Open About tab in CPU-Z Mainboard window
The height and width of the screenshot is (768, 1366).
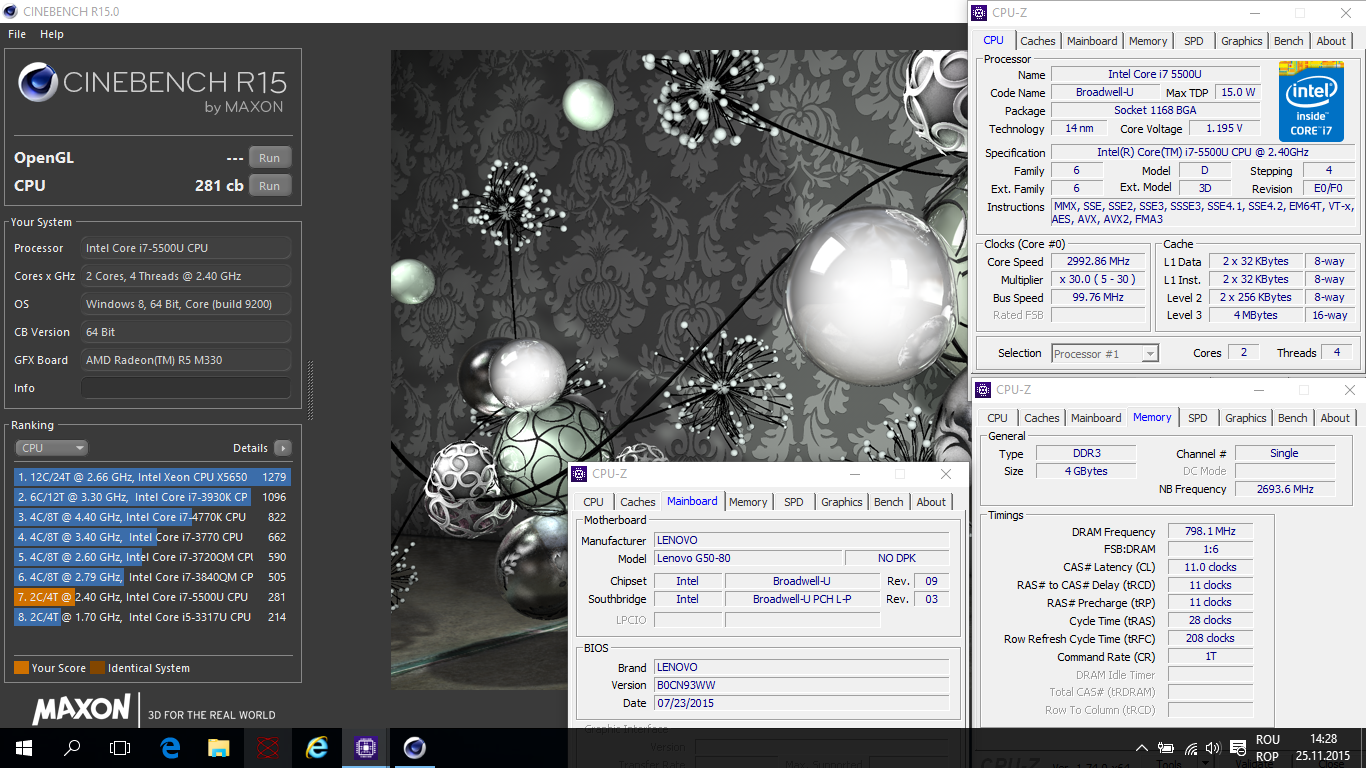931,502
